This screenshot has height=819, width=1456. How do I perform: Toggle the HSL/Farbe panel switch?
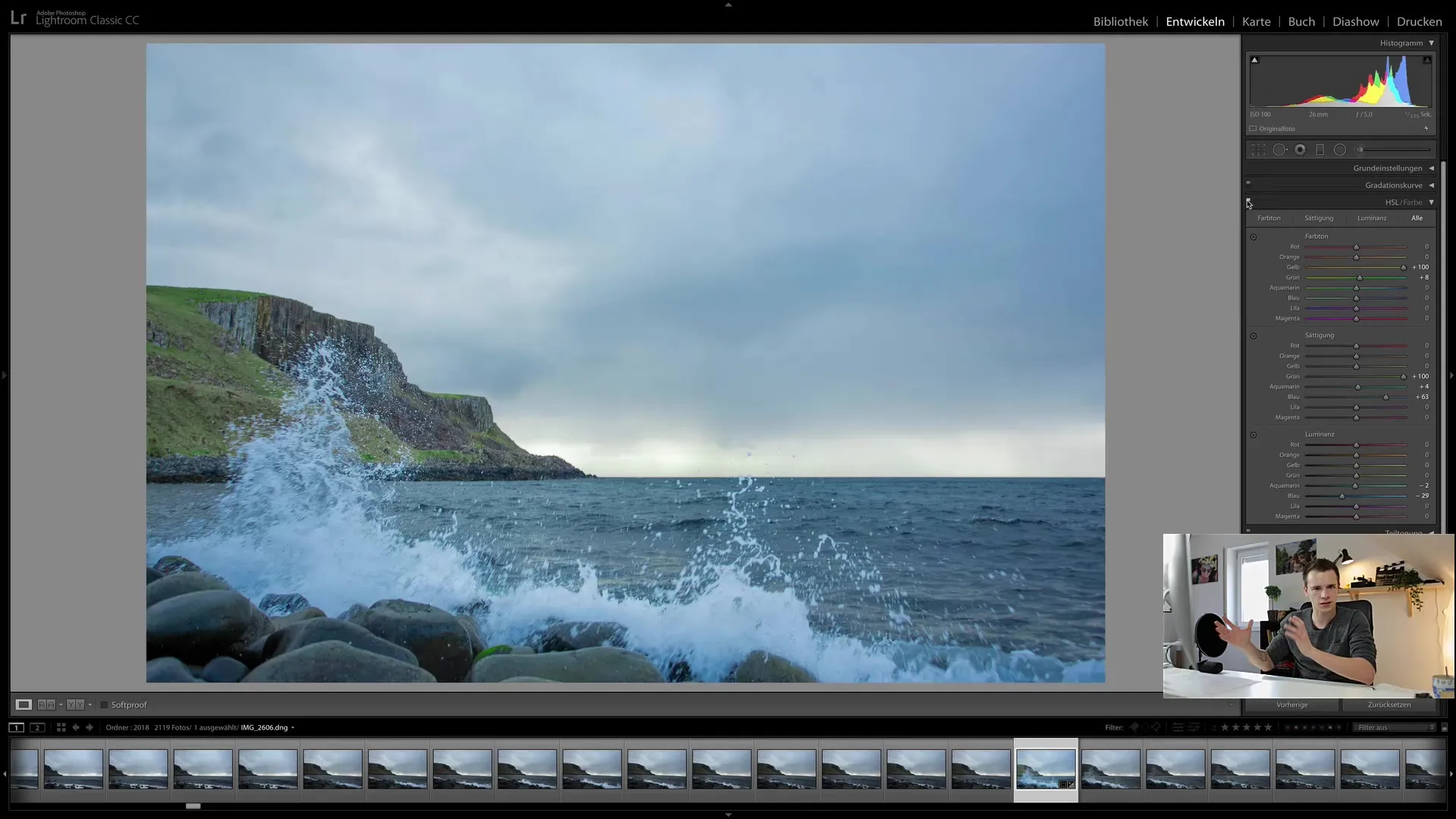[1248, 201]
